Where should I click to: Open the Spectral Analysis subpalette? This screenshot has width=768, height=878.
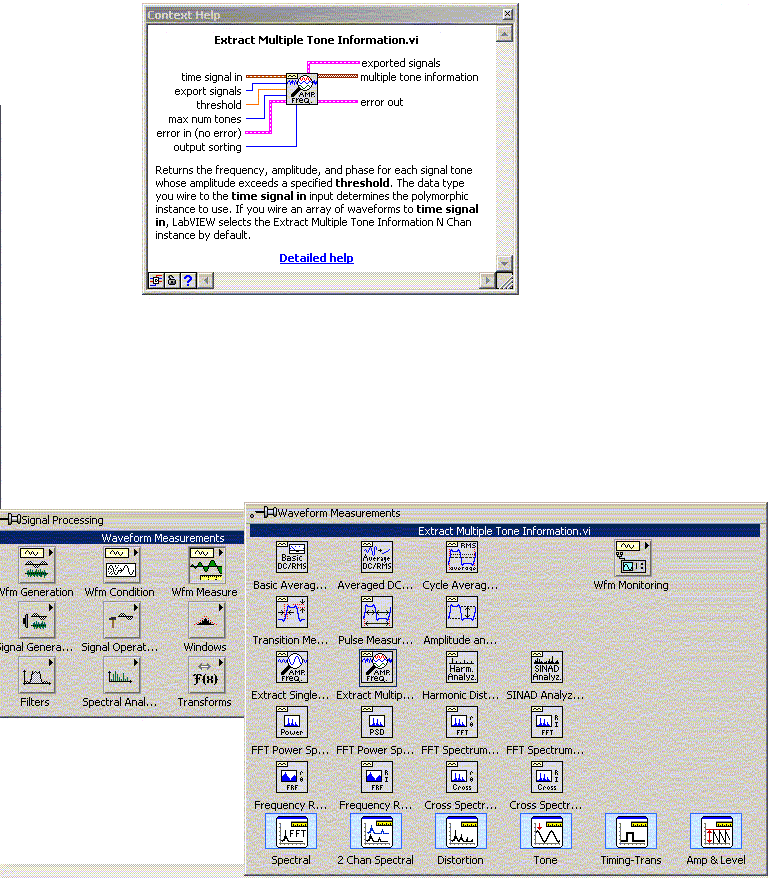point(121,674)
